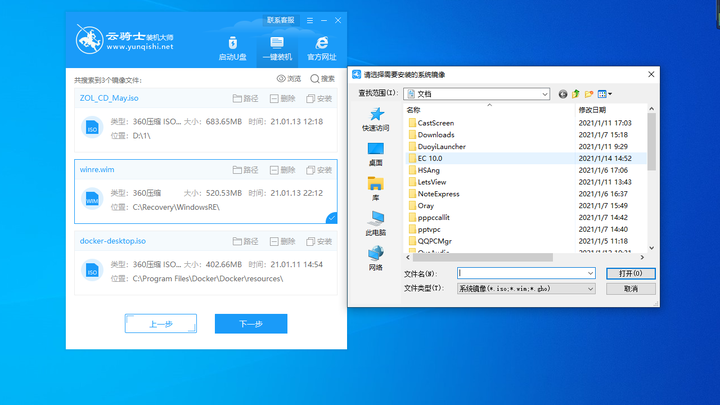
Task: Click the scroll down arrow of file list
Action: pyautogui.click(x=651, y=248)
